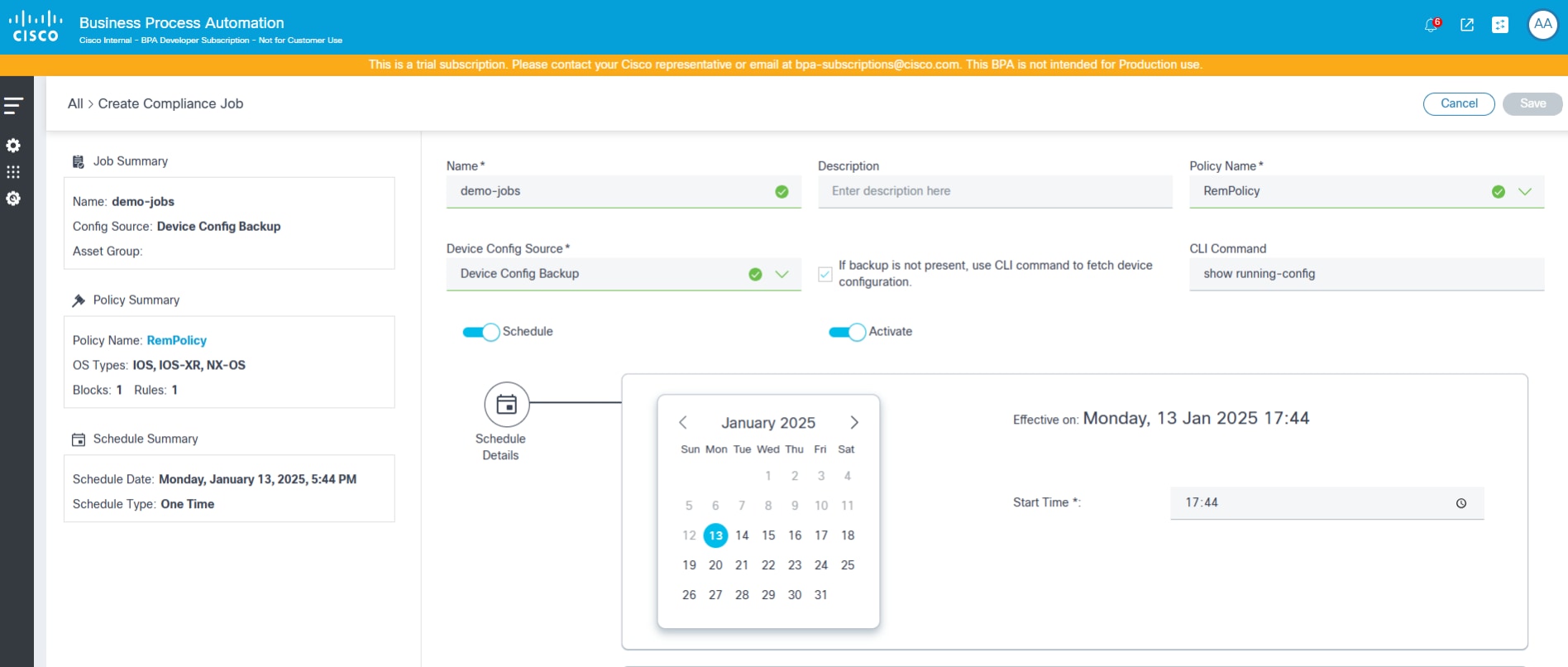Open the RemPolicy link in Policy Summary
Screen dimensions: 1568x667
coord(177,340)
